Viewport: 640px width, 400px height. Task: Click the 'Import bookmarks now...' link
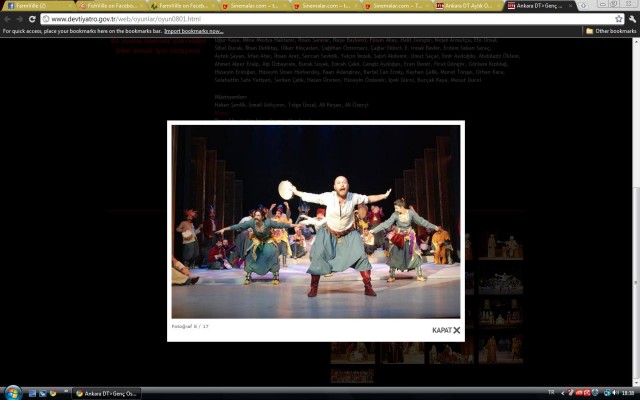point(193,31)
